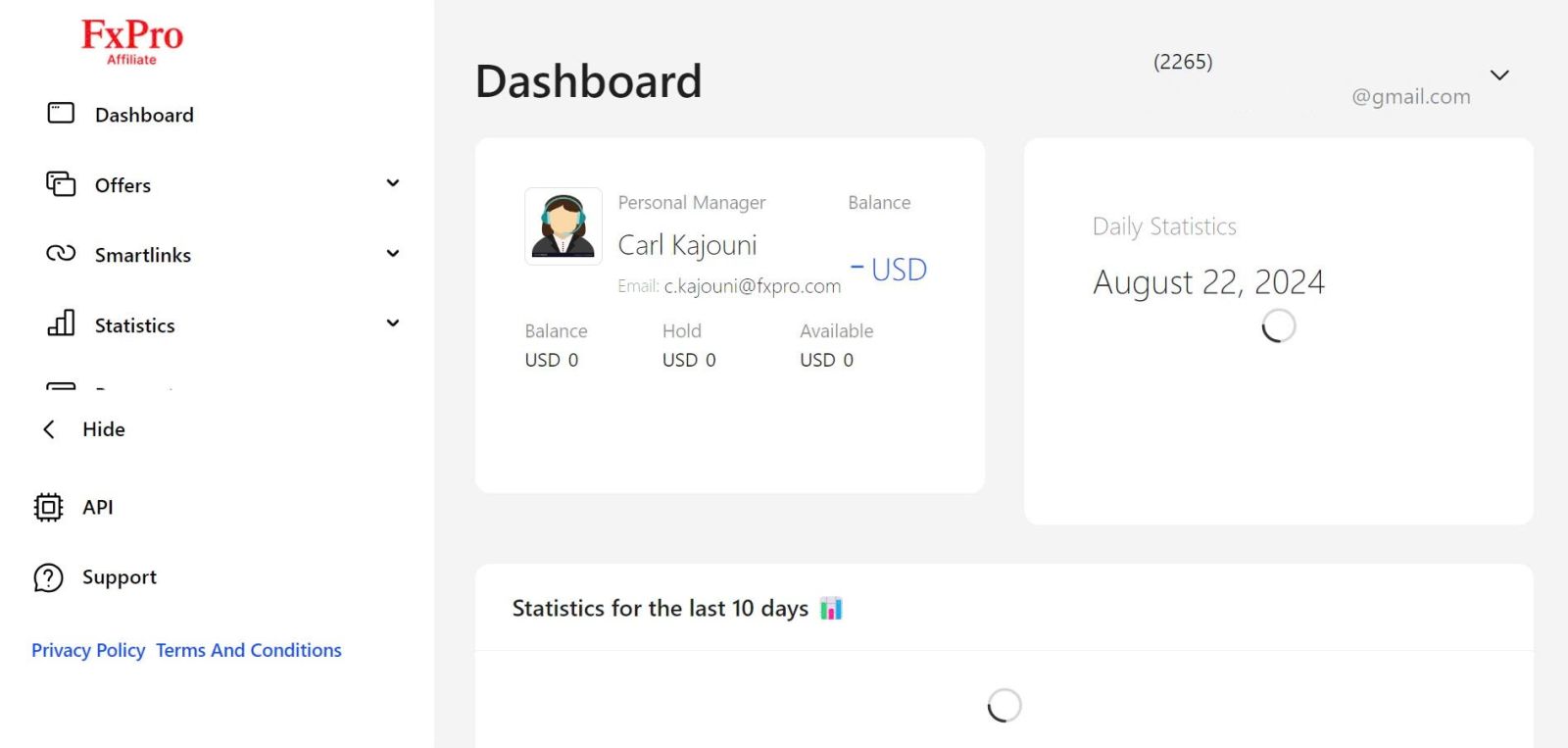Expand the Offers submenu chevron
This screenshot has height=748, width=1568.
393,183
